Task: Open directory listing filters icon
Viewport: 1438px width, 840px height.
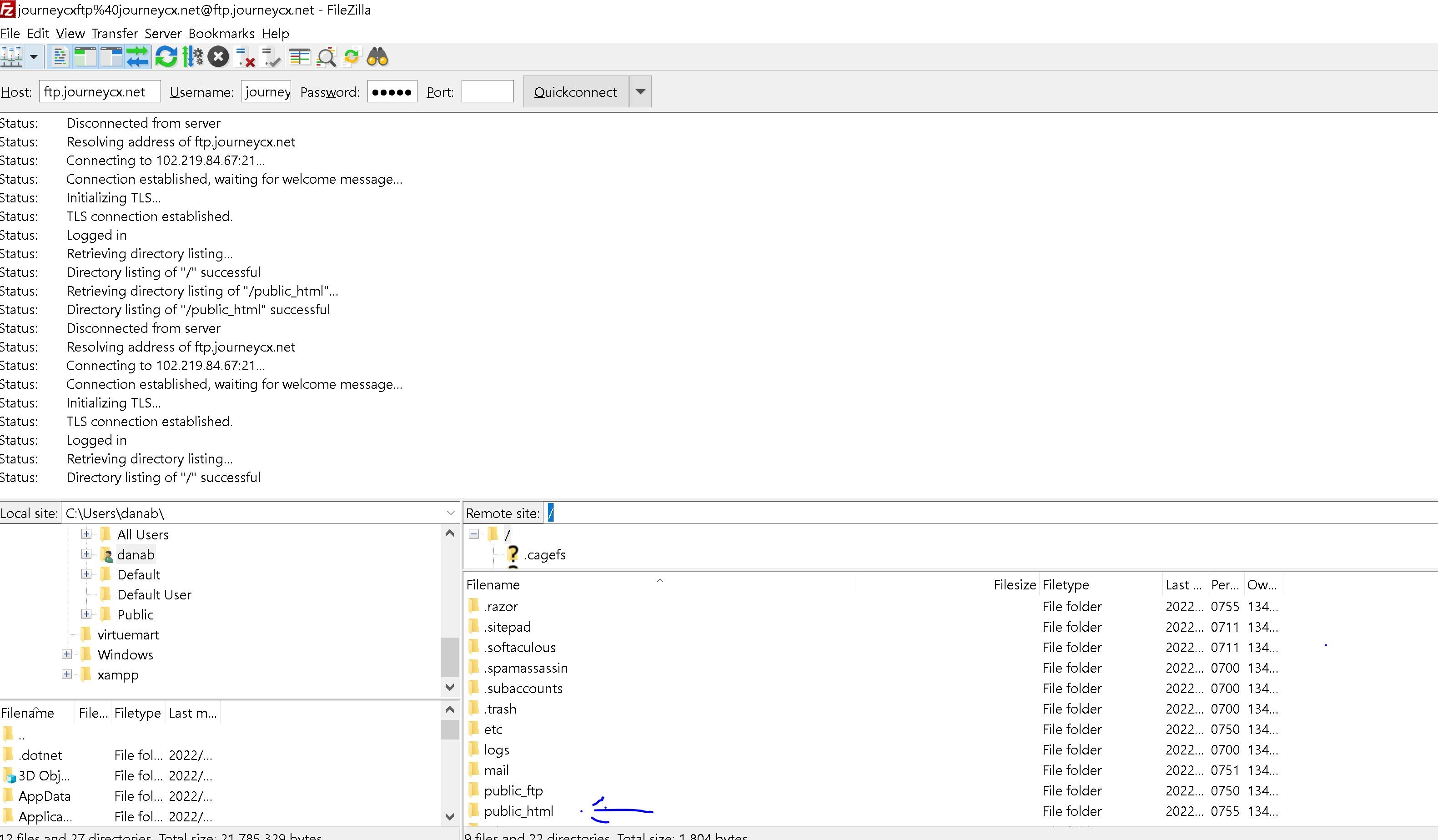Action: (x=299, y=57)
